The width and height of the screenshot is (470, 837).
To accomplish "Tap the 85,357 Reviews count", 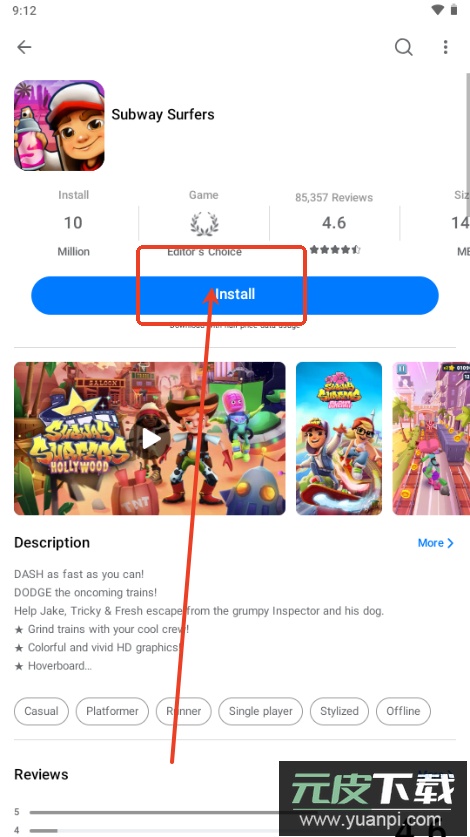I will point(334,198).
